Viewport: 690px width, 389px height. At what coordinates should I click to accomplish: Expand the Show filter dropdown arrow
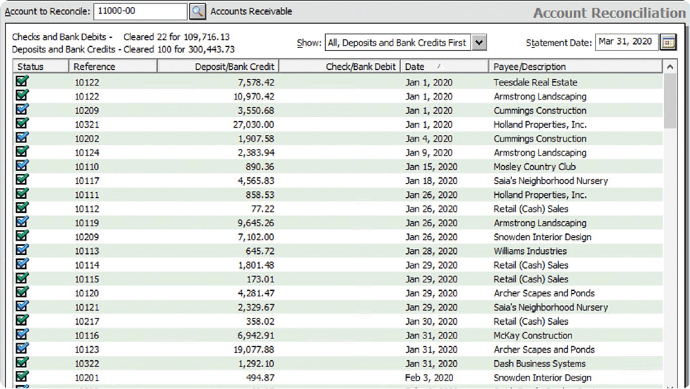[x=479, y=43]
